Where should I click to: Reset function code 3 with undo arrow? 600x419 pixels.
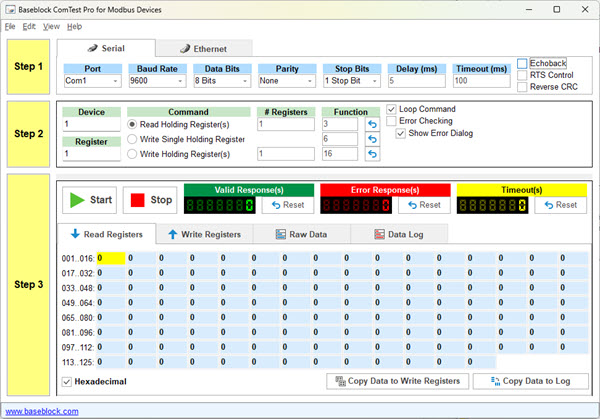tap(372, 124)
